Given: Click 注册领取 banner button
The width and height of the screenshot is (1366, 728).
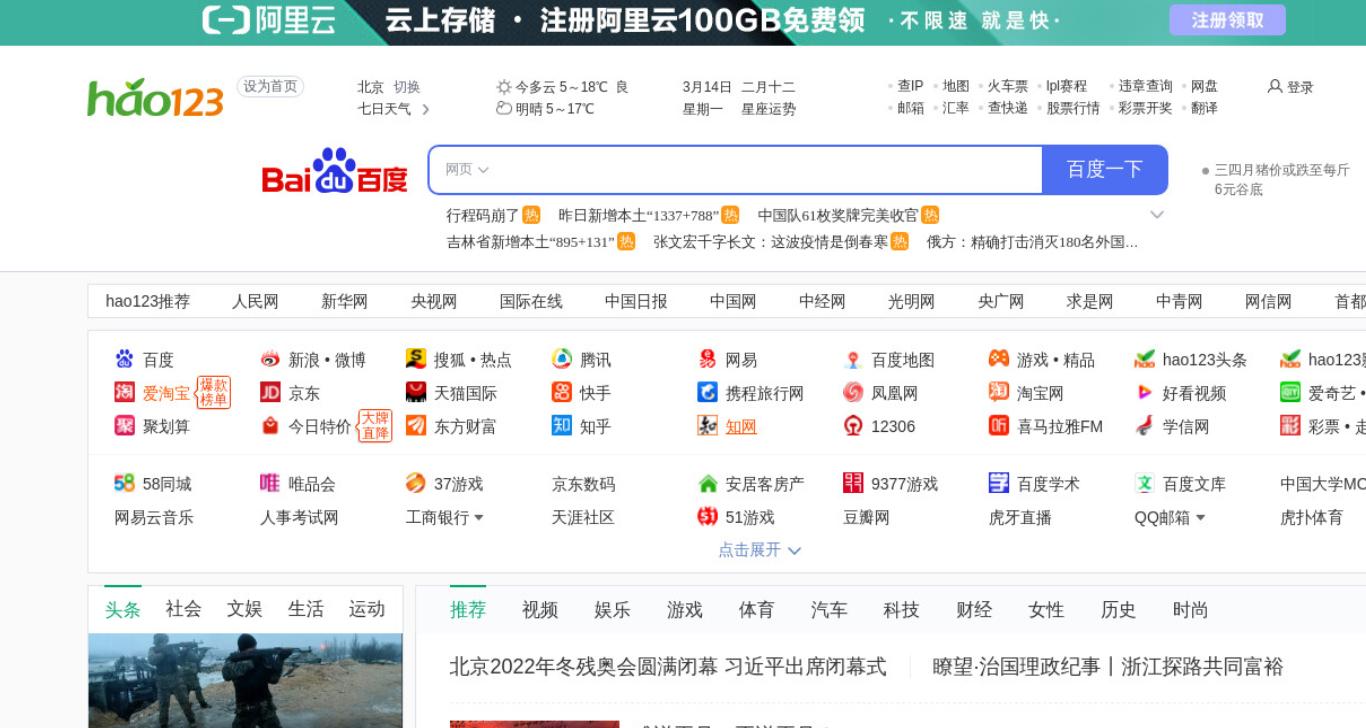Looking at the screenshot, I should tap(1227, 20).
